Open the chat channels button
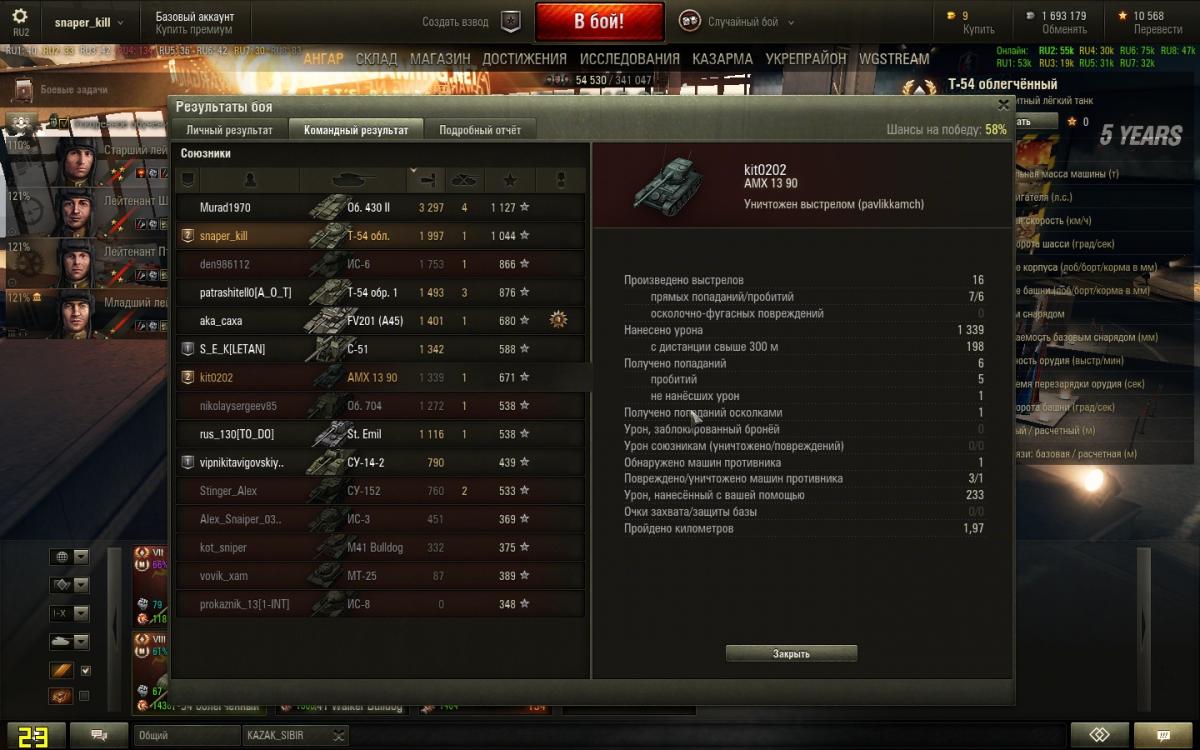 point(100,735)
